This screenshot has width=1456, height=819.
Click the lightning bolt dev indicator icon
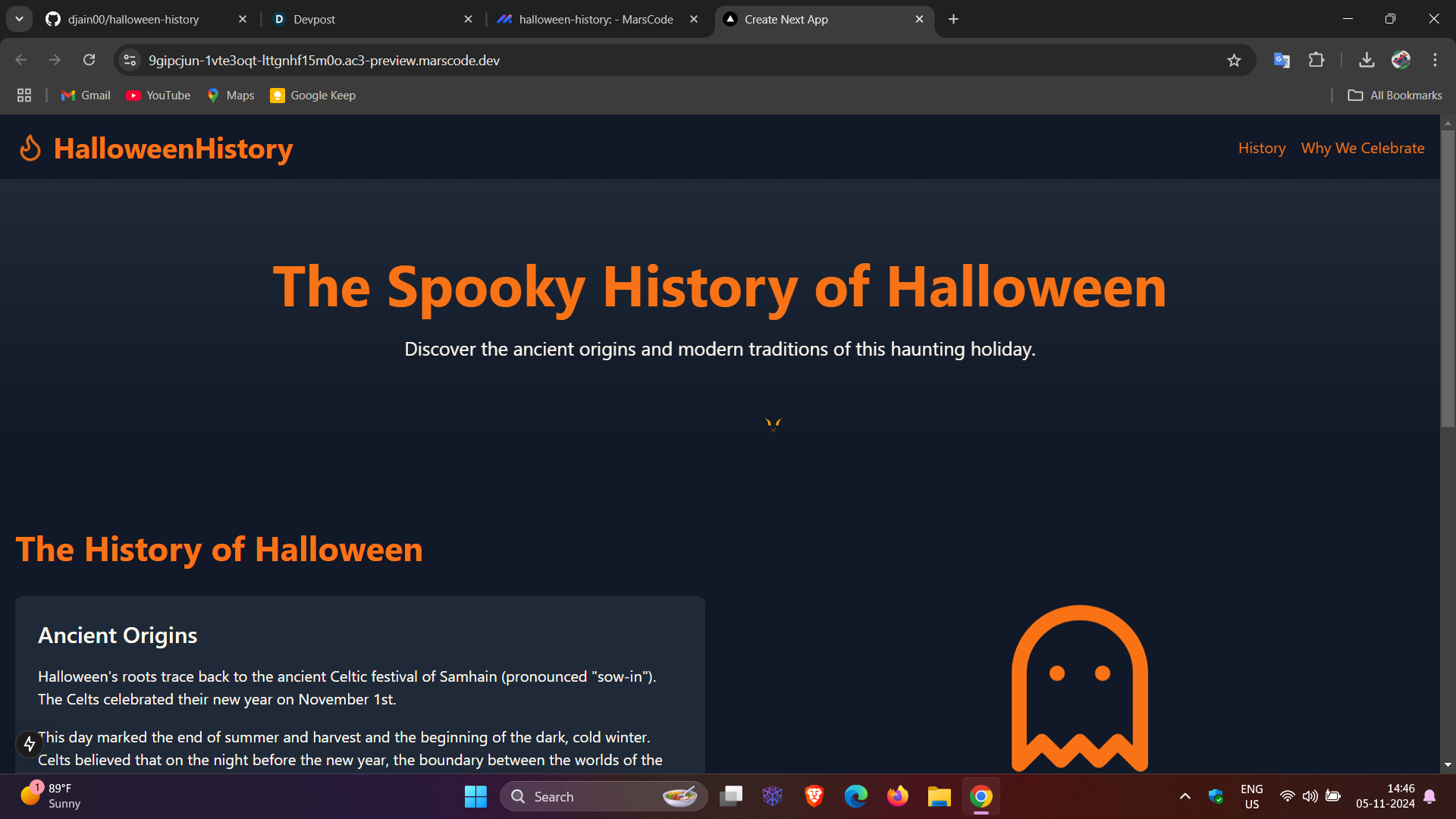(30, 744)
